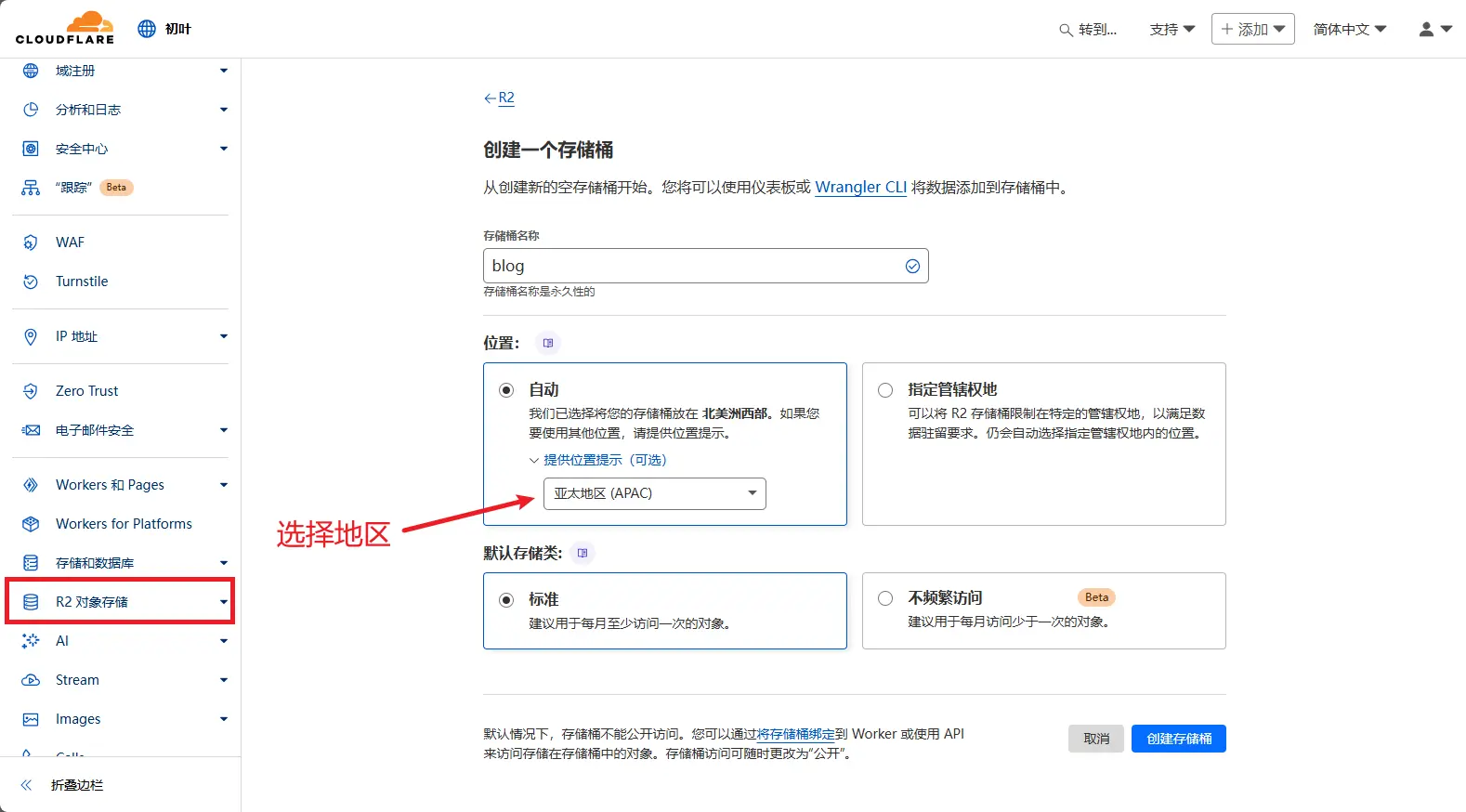
Task: Expand the R2 对象存储 sidebar arrow
Action: point(224,602)
